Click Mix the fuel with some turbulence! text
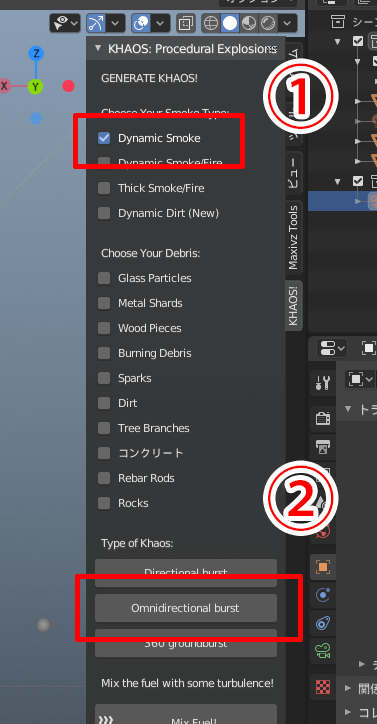The width and height of the screenshot is (377, 724). [x=187, y=682]
